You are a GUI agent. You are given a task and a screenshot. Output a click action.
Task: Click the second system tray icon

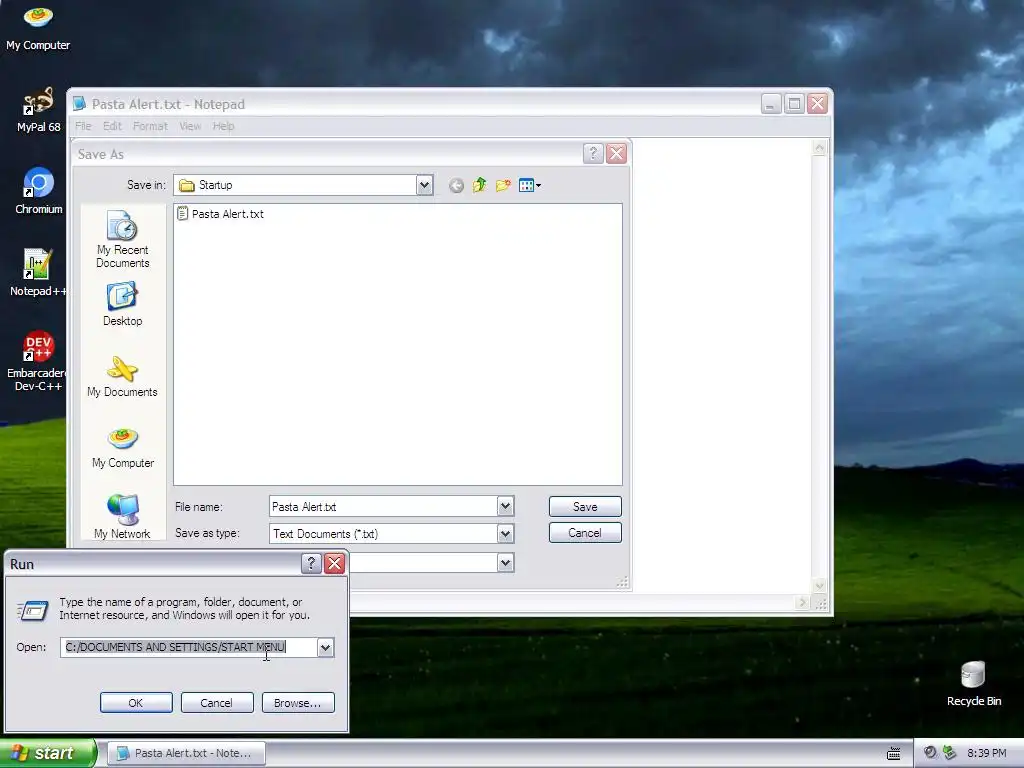(x=950, y=753)
